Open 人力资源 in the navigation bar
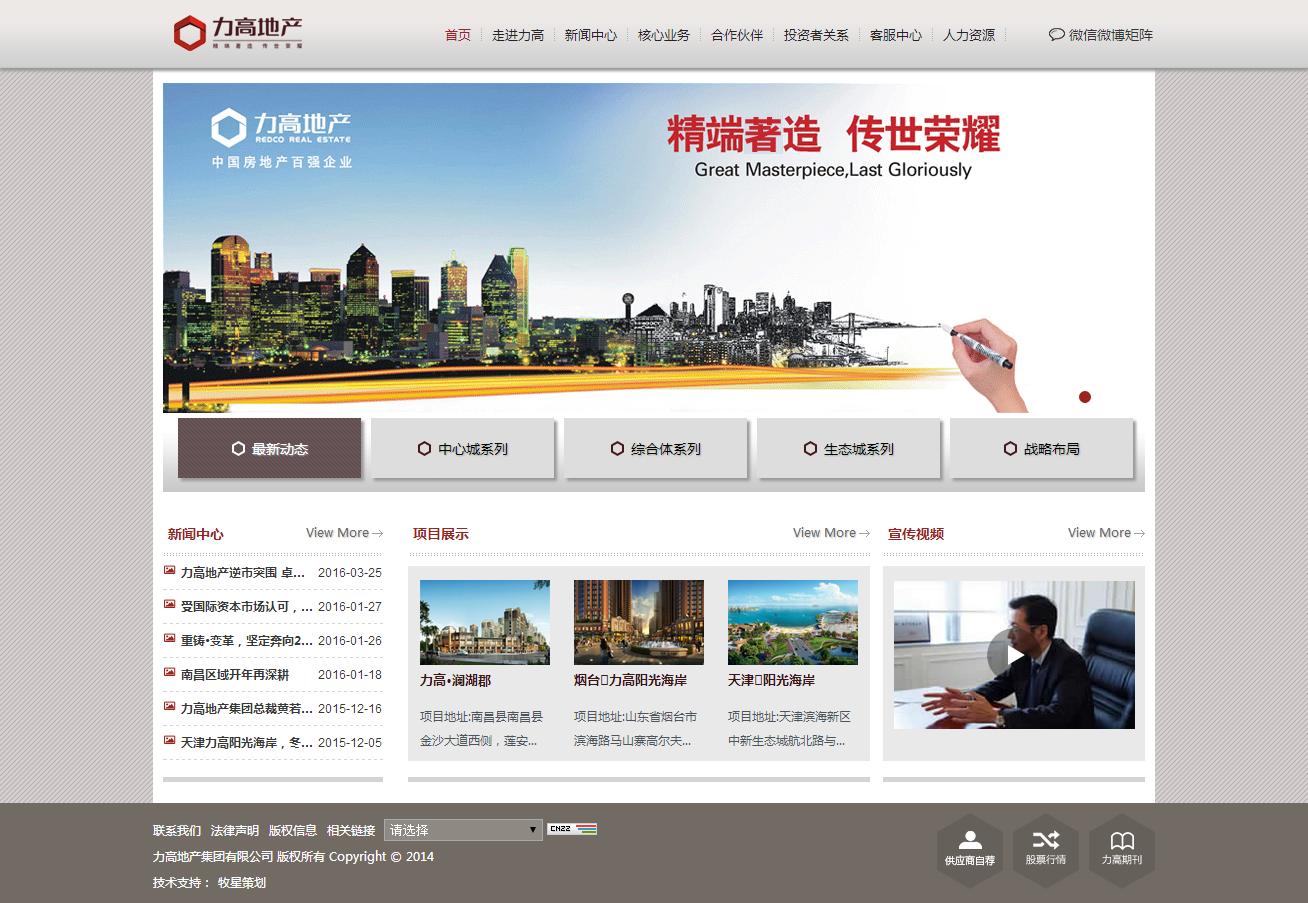This screenshot has height=903, width=1308. (x=969, y=35)
